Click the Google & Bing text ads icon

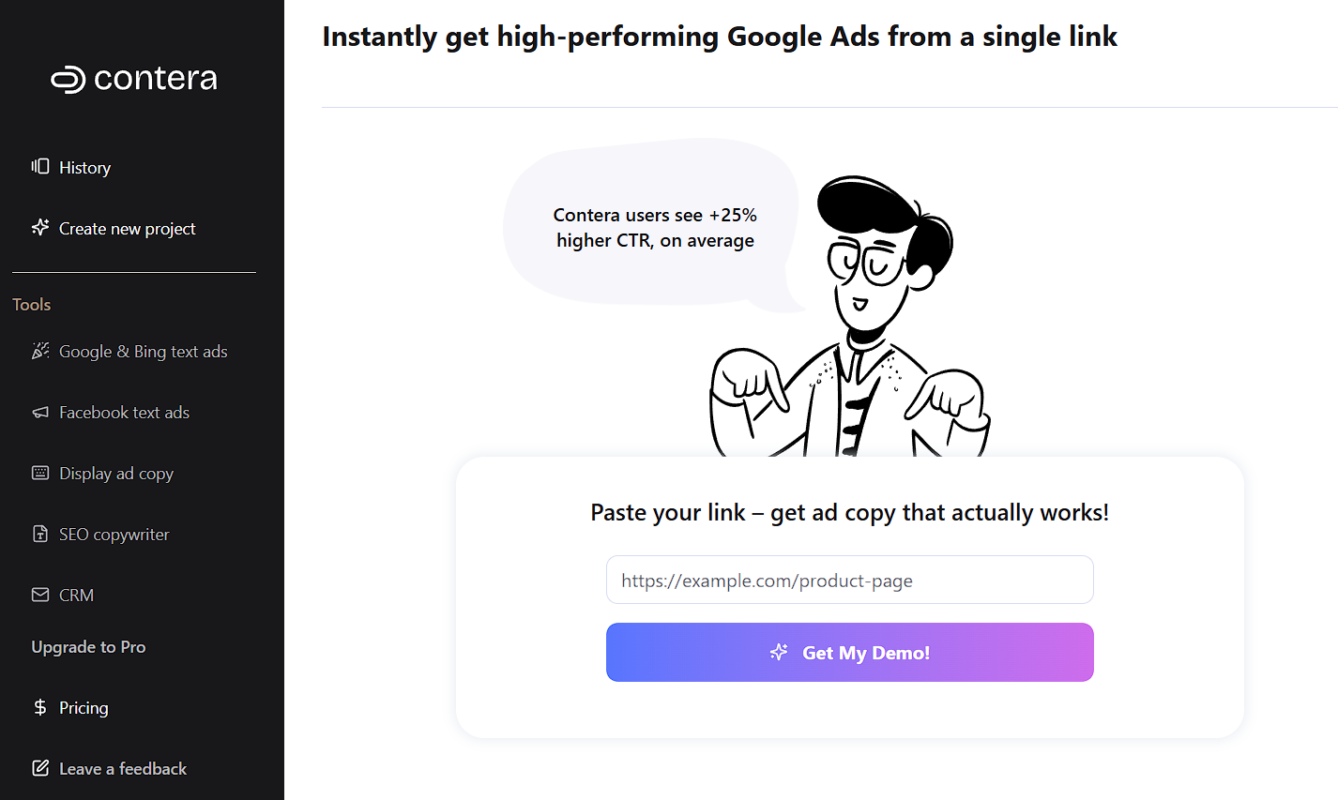(40, 351)
